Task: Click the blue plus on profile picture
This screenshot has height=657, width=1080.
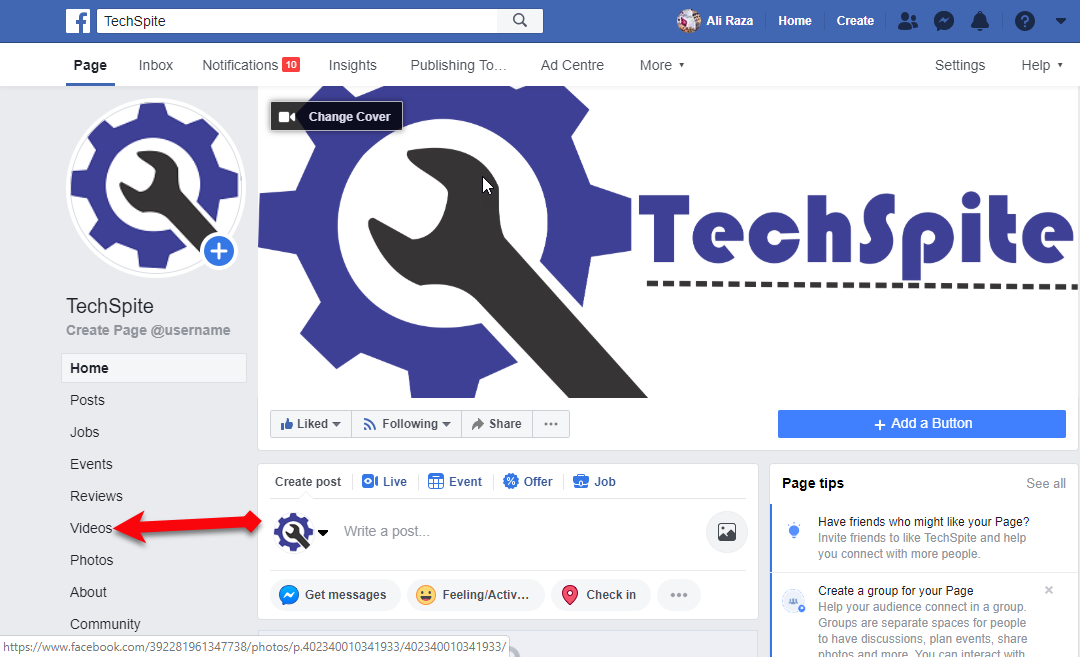Action: [x=219, y=251]
